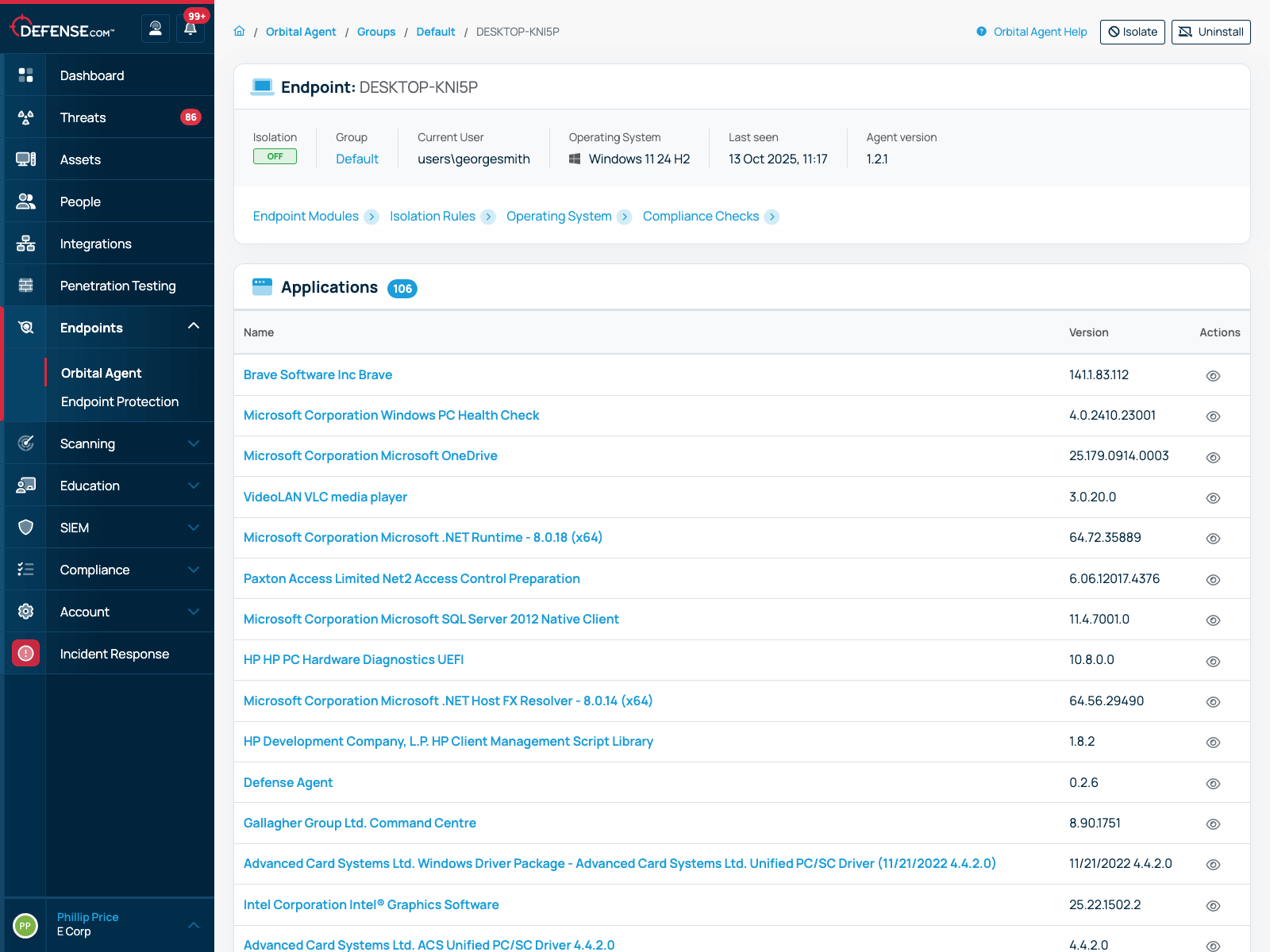The height and width of the screenshot is (952, 1270).
Task: View details eye icon for Brave
Action: [1213, 376]
